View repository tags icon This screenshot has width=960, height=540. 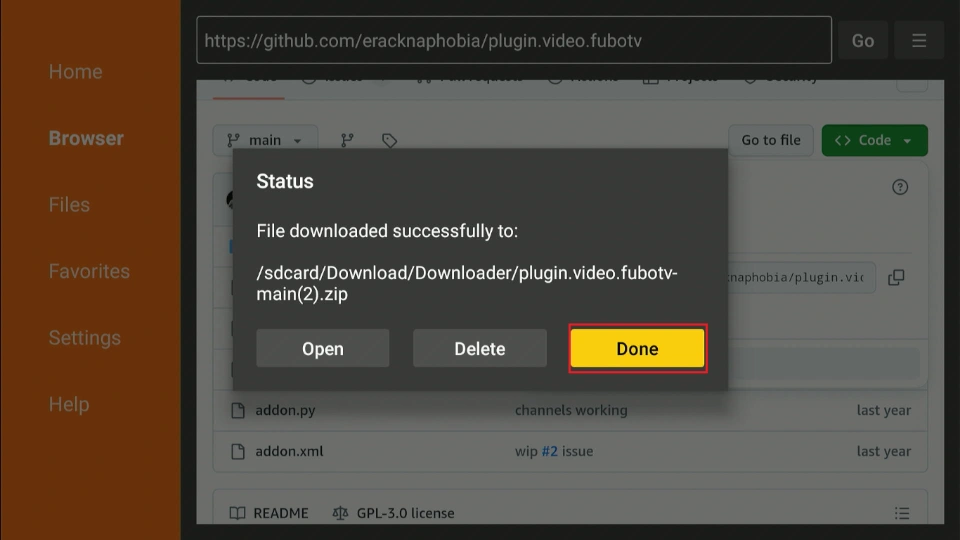389,141
